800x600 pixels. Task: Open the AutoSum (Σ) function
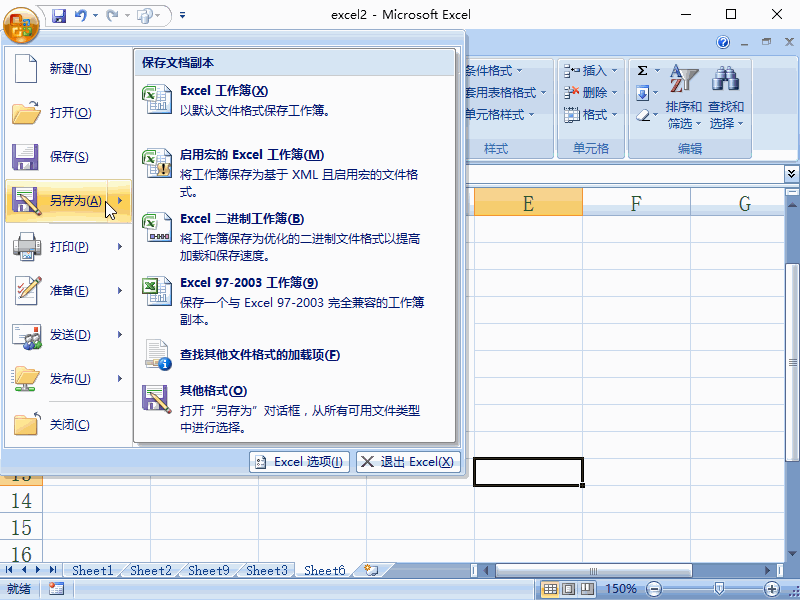click(x=641, y=70)
